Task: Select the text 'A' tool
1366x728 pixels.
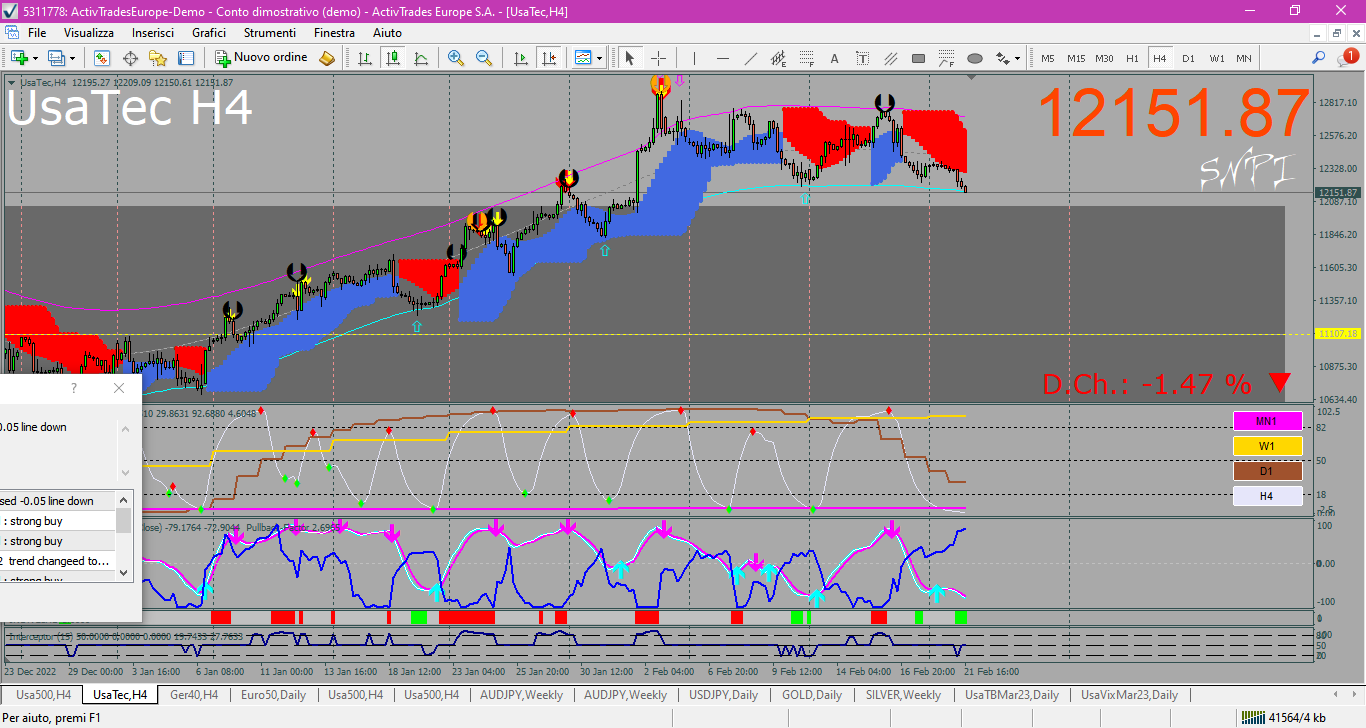Action: tap(834, 58)
